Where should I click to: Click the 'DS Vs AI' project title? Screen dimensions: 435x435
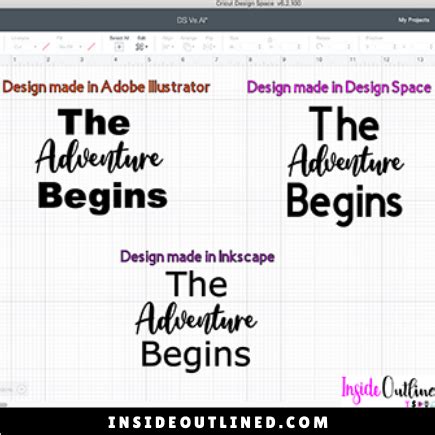click(x=192, y=20)
